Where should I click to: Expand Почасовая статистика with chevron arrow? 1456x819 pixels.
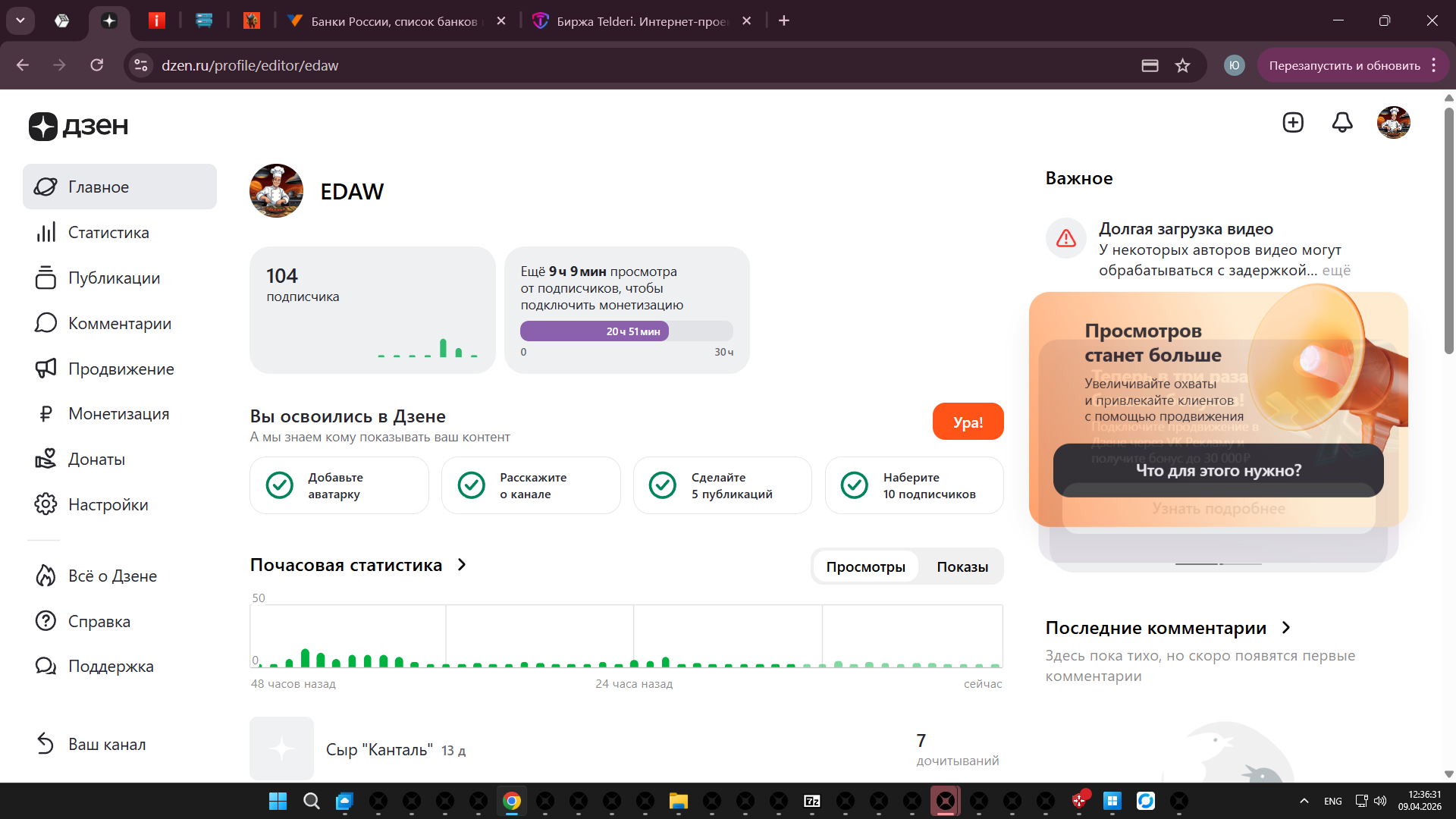tap(462, 565)
